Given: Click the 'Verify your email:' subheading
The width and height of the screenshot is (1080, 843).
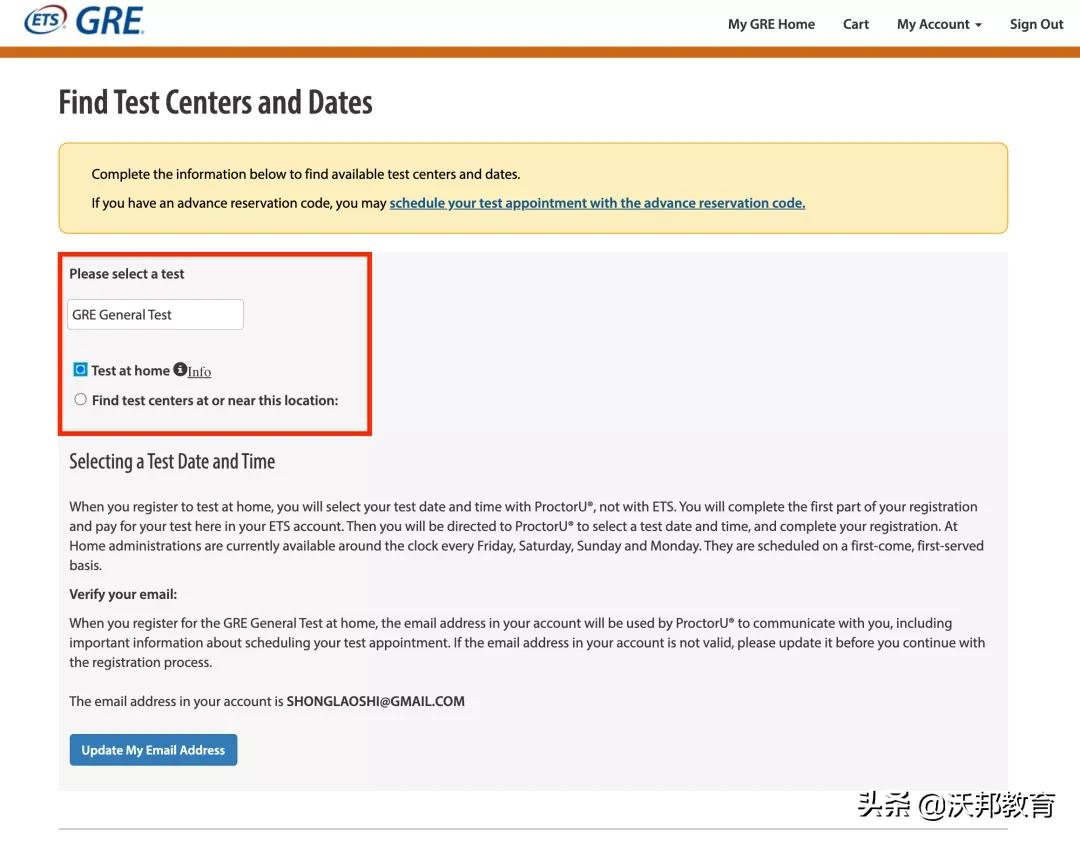Looking at the screenshot, I should coord(123,594).
